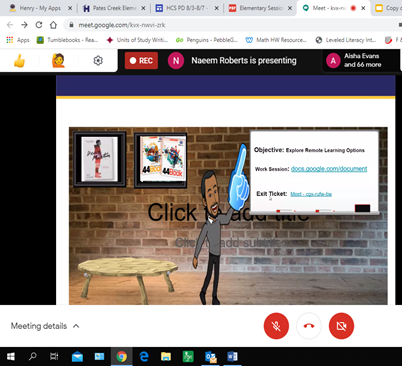This screenshot has height=366, width=402.
Task: Open Microsoft Edge from the taskbar
Action: (144, 357)
